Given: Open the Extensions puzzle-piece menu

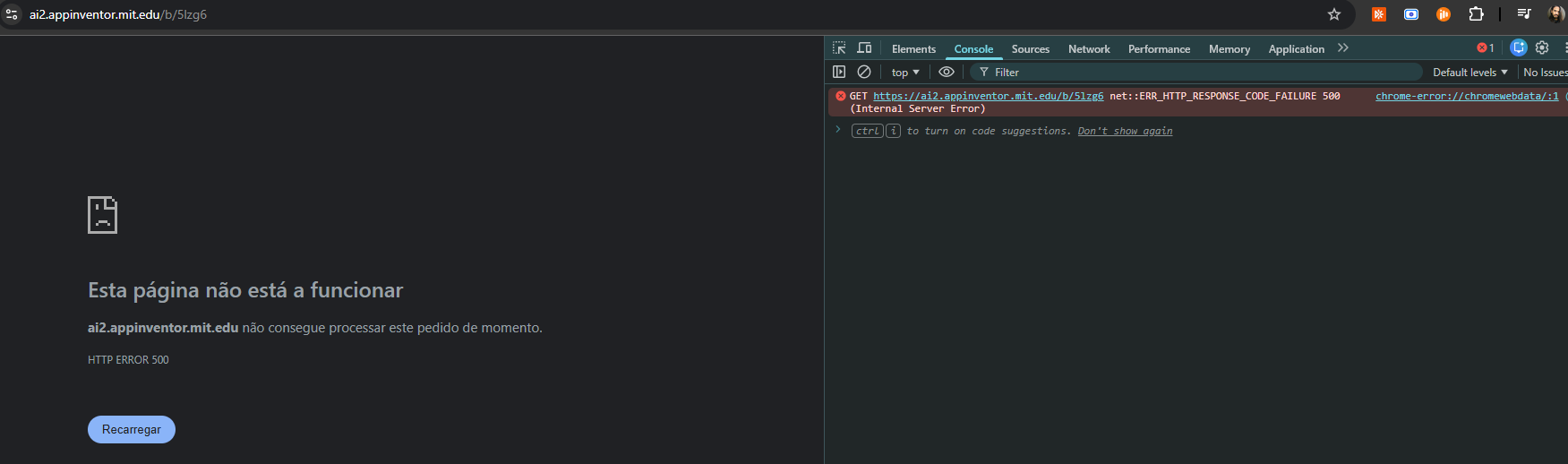Looking at the screenshot, I should 1476,14.
